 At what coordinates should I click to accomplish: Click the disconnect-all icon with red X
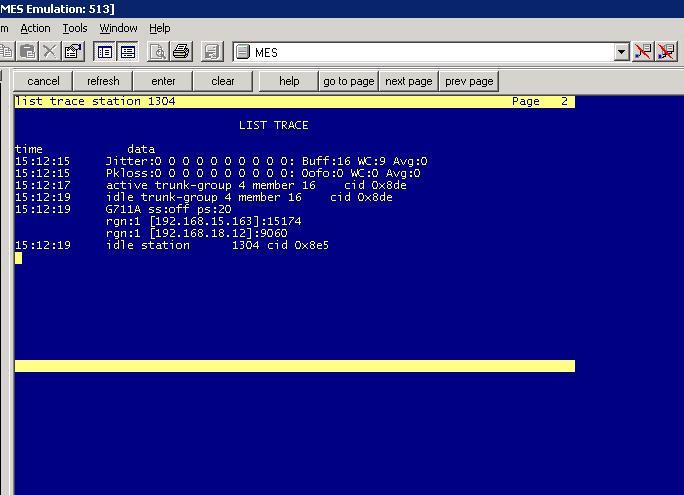(667, 52)
